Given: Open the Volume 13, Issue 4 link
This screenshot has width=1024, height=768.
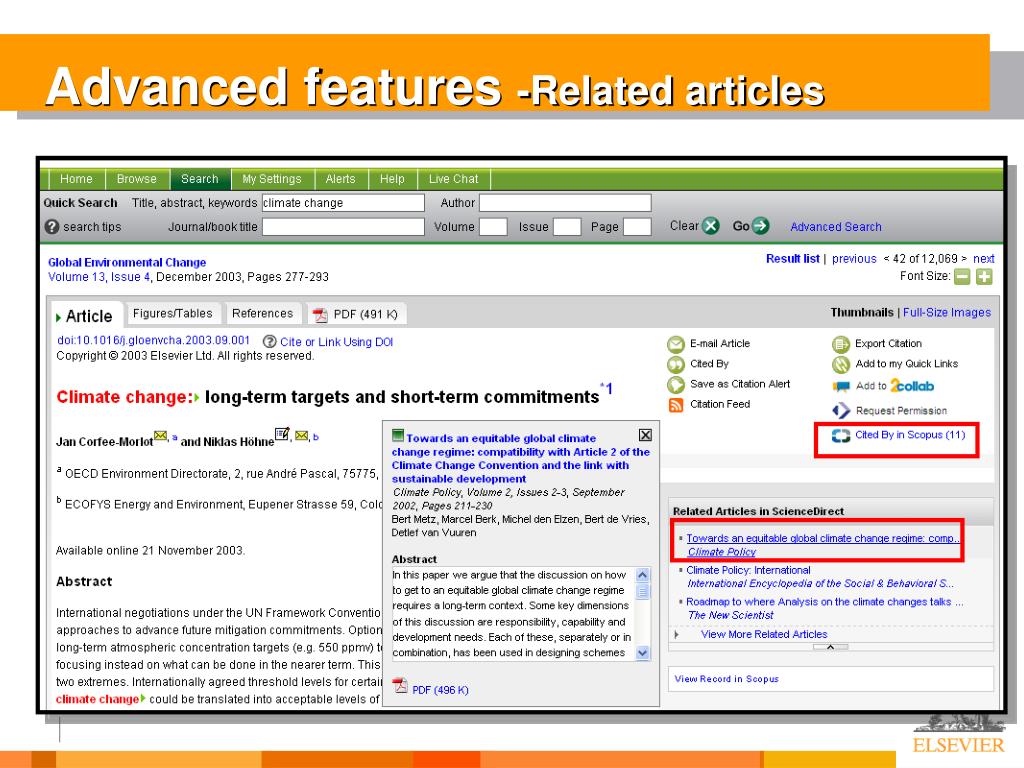Looking at the screenshot, I should 99,277.
